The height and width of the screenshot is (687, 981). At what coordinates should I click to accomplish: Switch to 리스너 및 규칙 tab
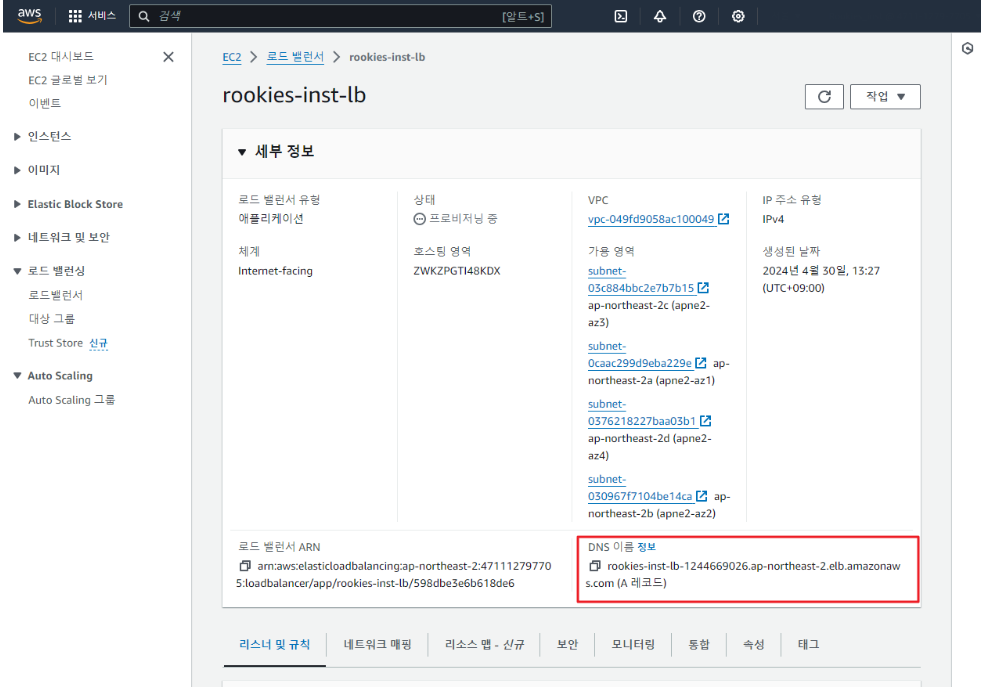click(x=275, y=644)
